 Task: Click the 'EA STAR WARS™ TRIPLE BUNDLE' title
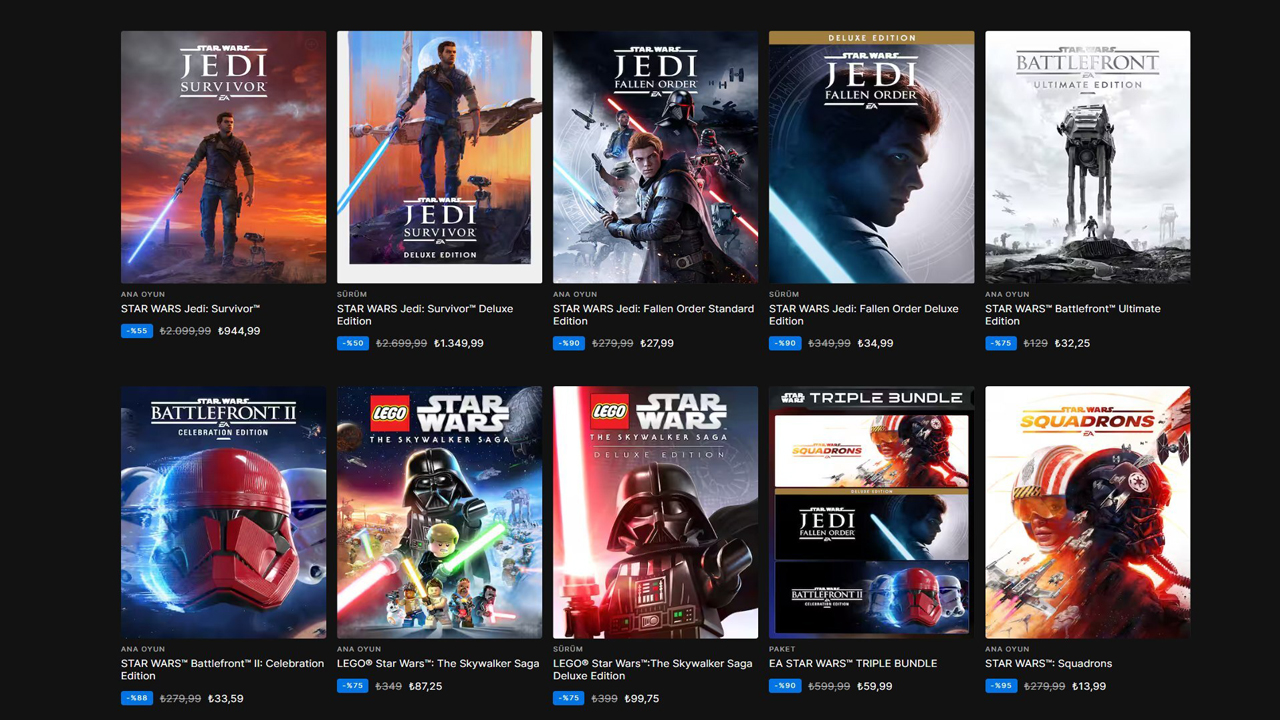point(853,664)
